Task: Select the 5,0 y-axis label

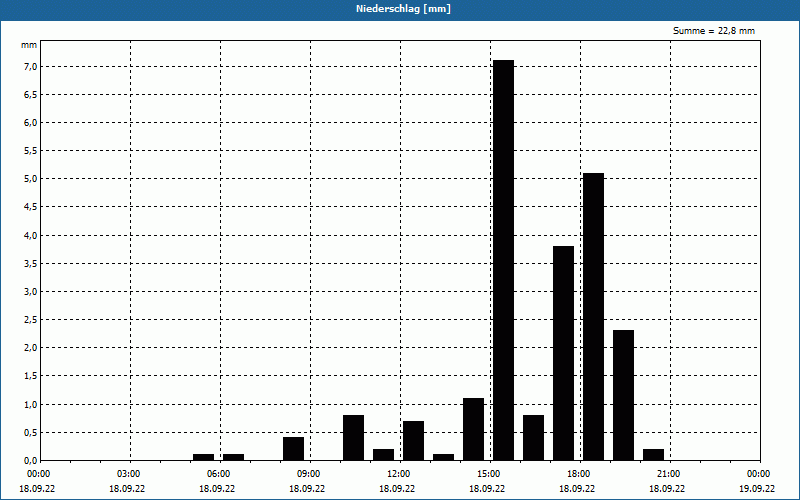Action: pyautogui.click(x=30, y=179)
